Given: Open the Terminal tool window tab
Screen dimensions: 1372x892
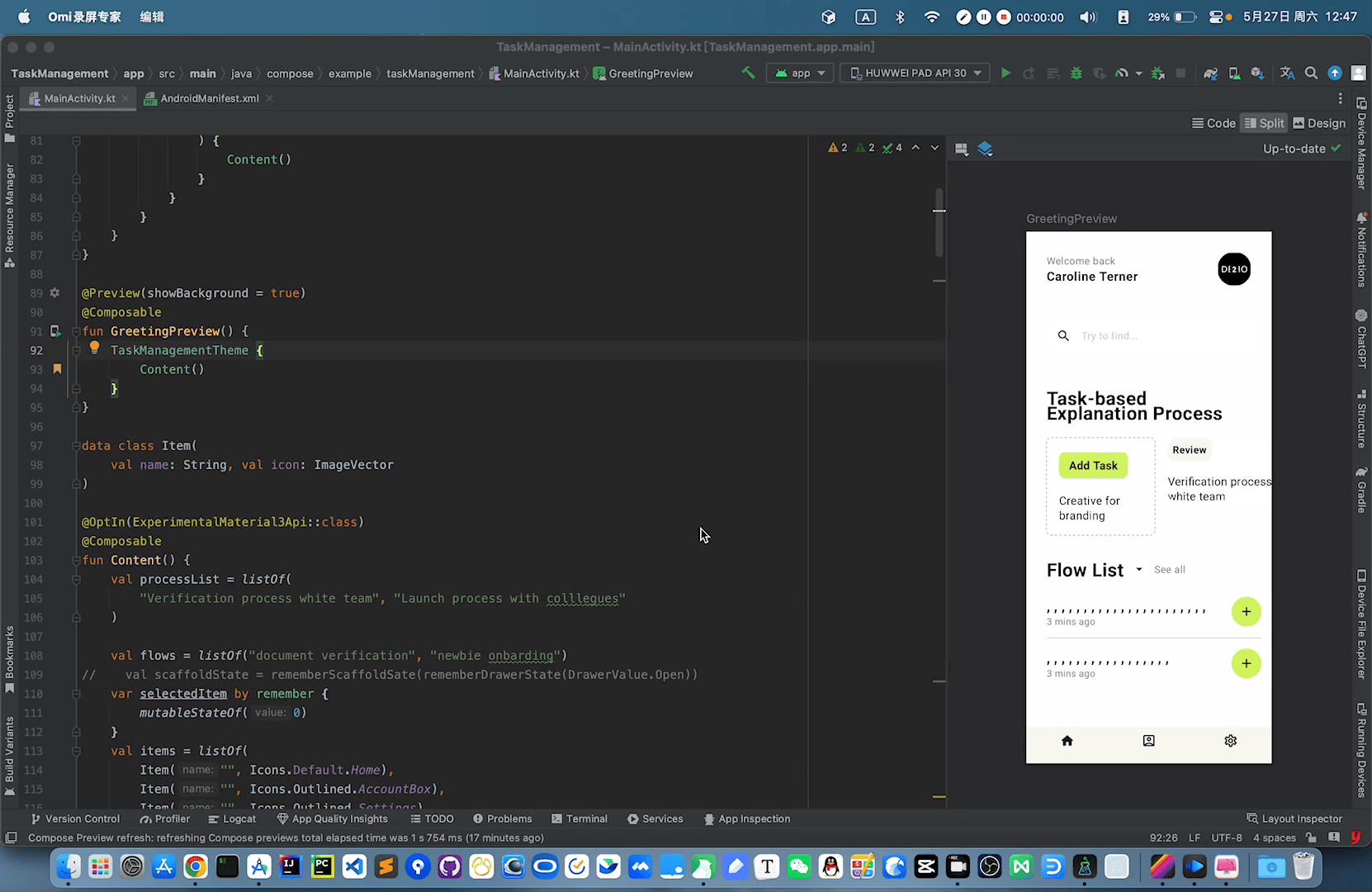Looking at the screenshot, I should tap(580, 818).
